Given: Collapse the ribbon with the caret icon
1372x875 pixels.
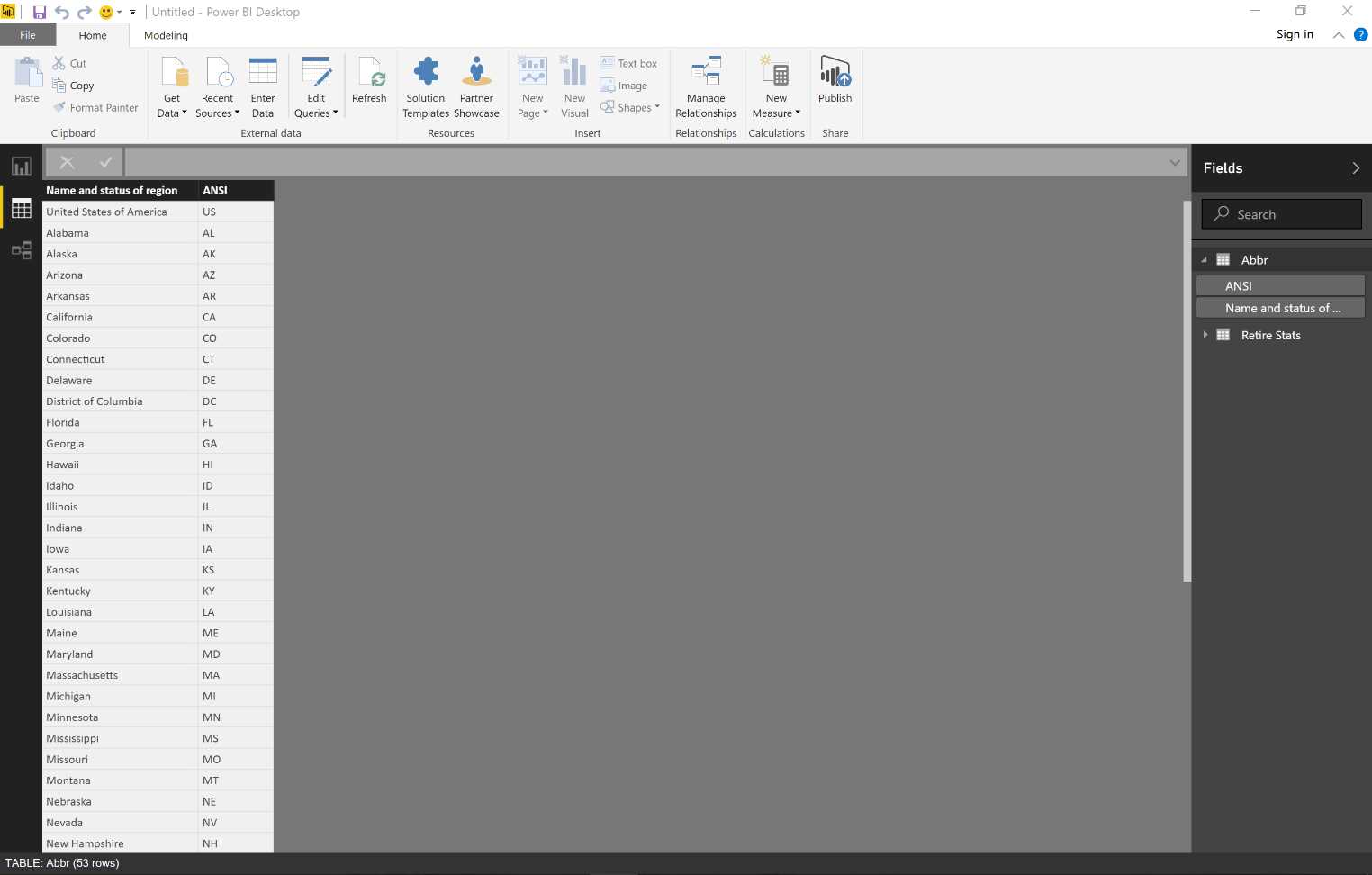Looking at the screenshot, I should (1339, 35).
